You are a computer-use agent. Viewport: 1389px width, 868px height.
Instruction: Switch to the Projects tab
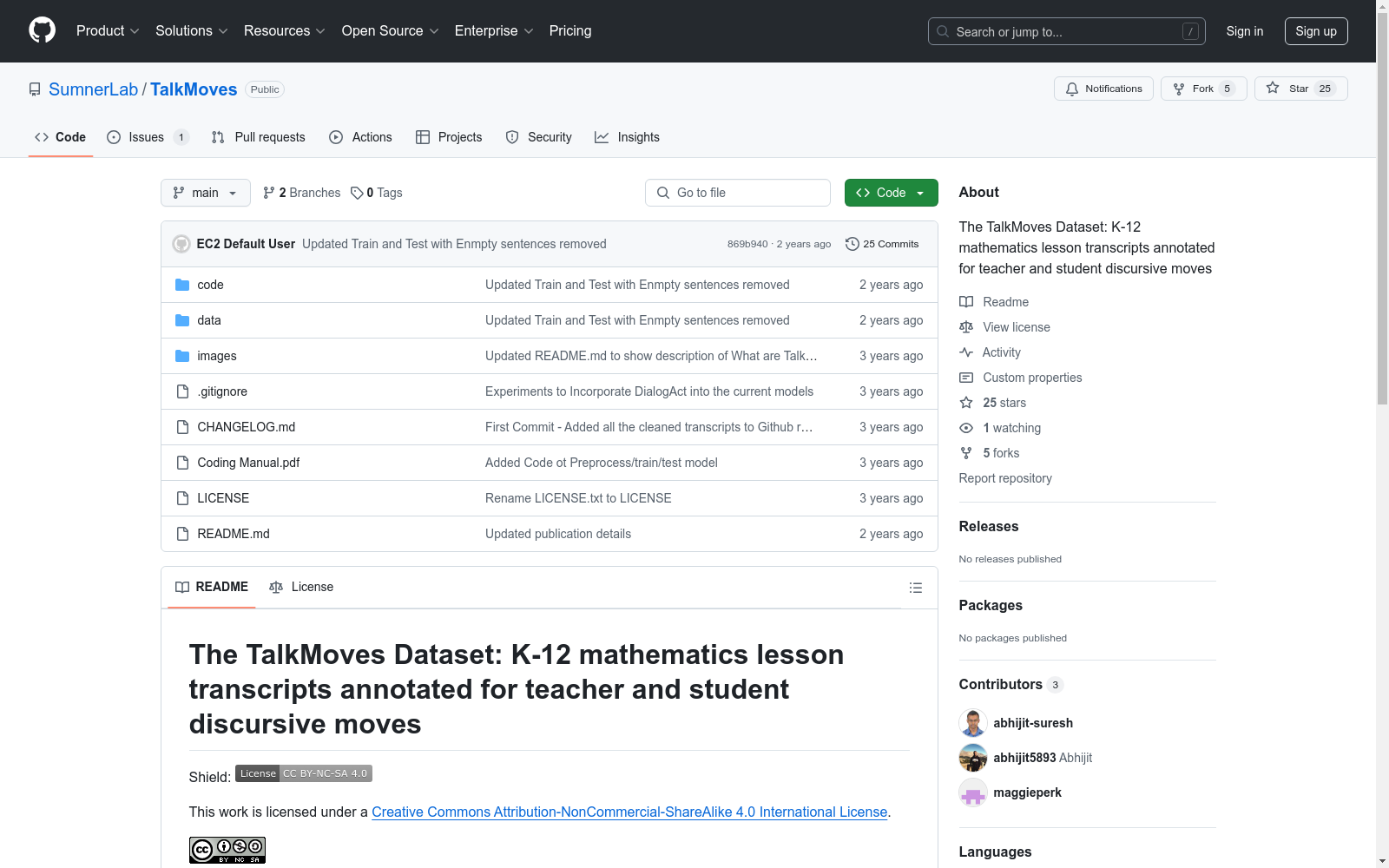(449, 137)
